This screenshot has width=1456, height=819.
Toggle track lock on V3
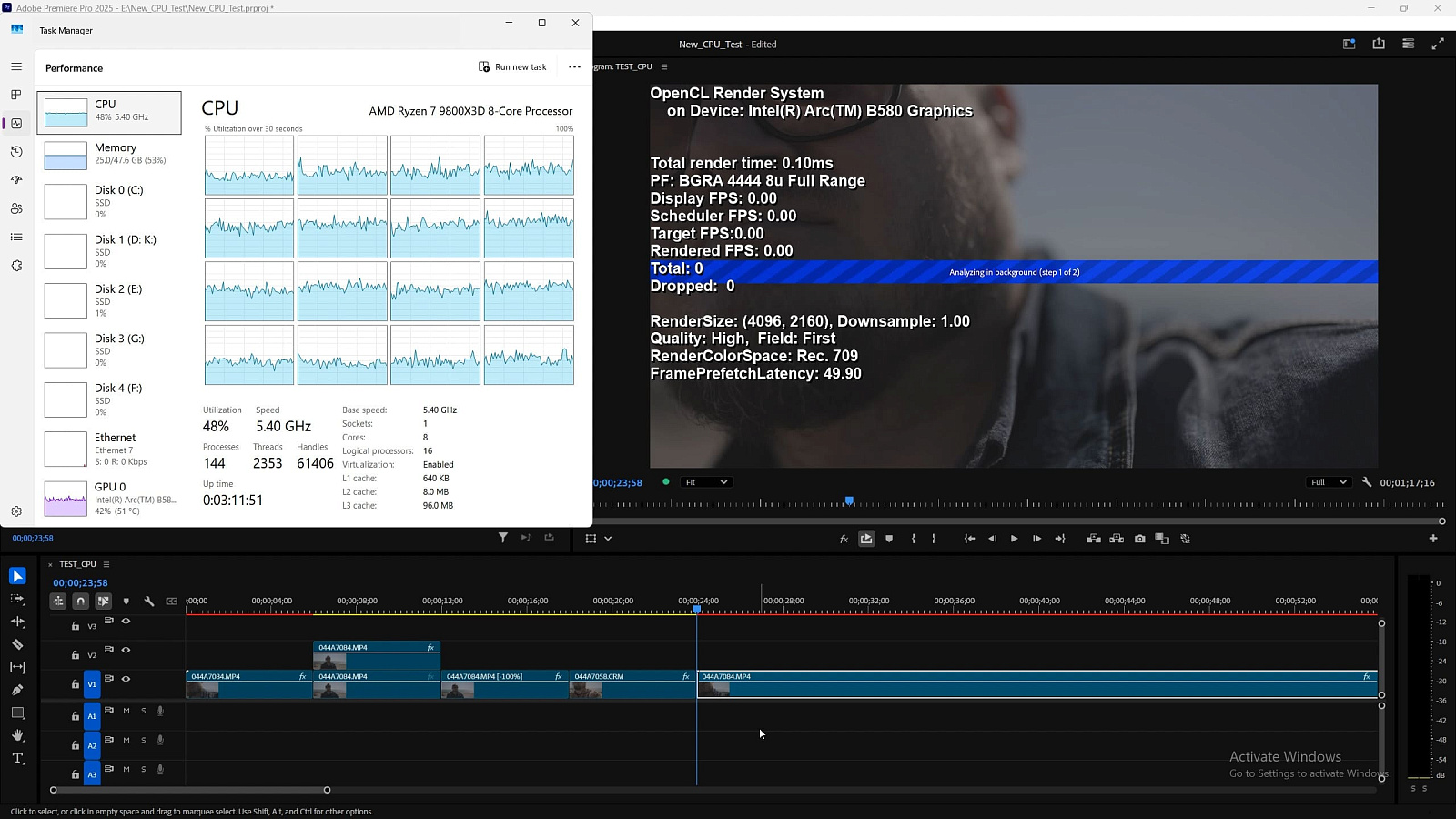(76, 626)
